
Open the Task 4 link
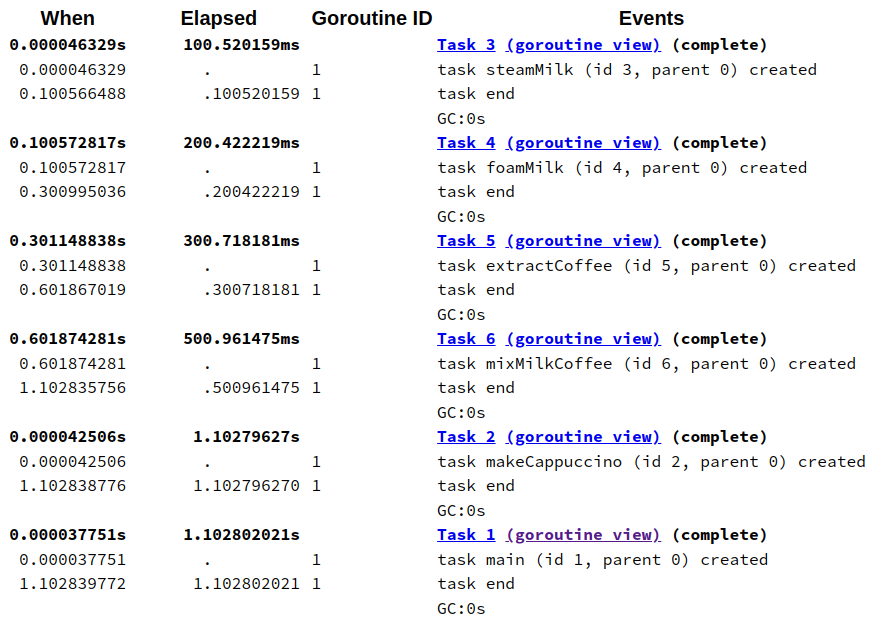click(x=466, y=143)
